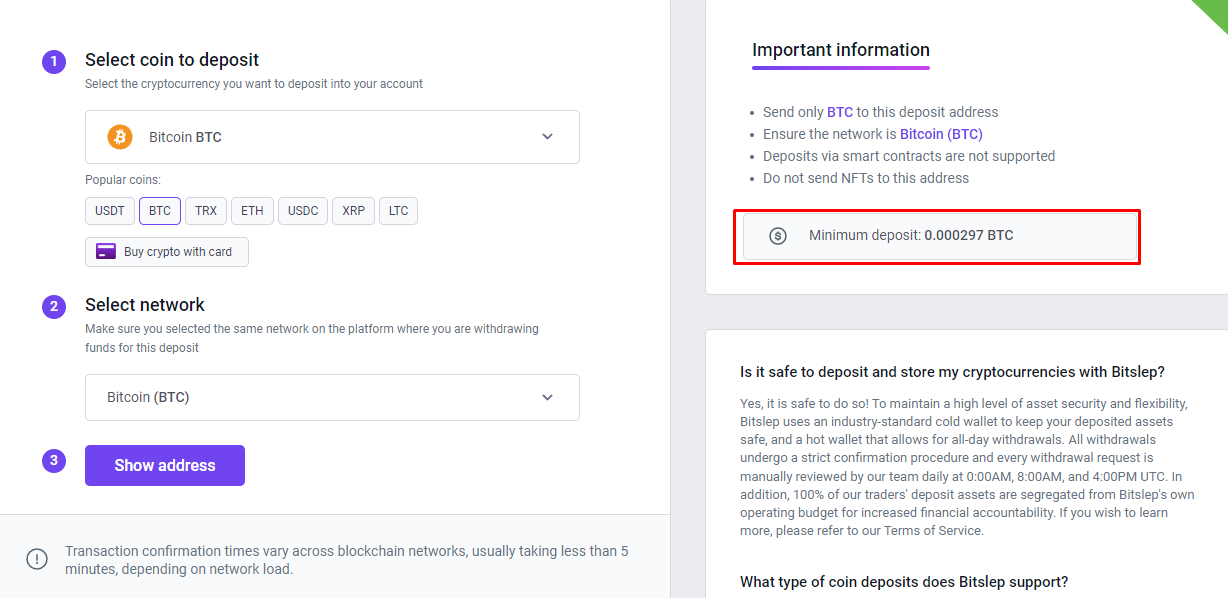
Task: Click the step 3 numbered circle badge
Action: [54, 461]
